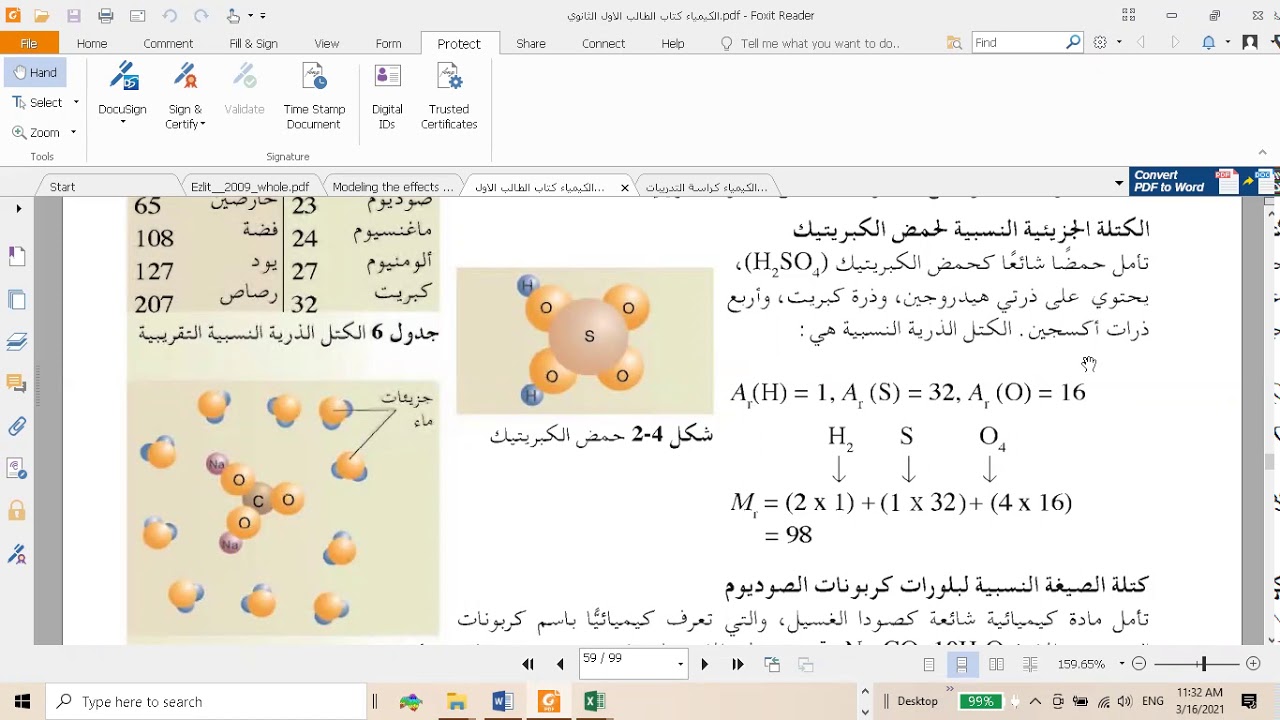Go to the next page
The image size is (1280, 720).
704,664
